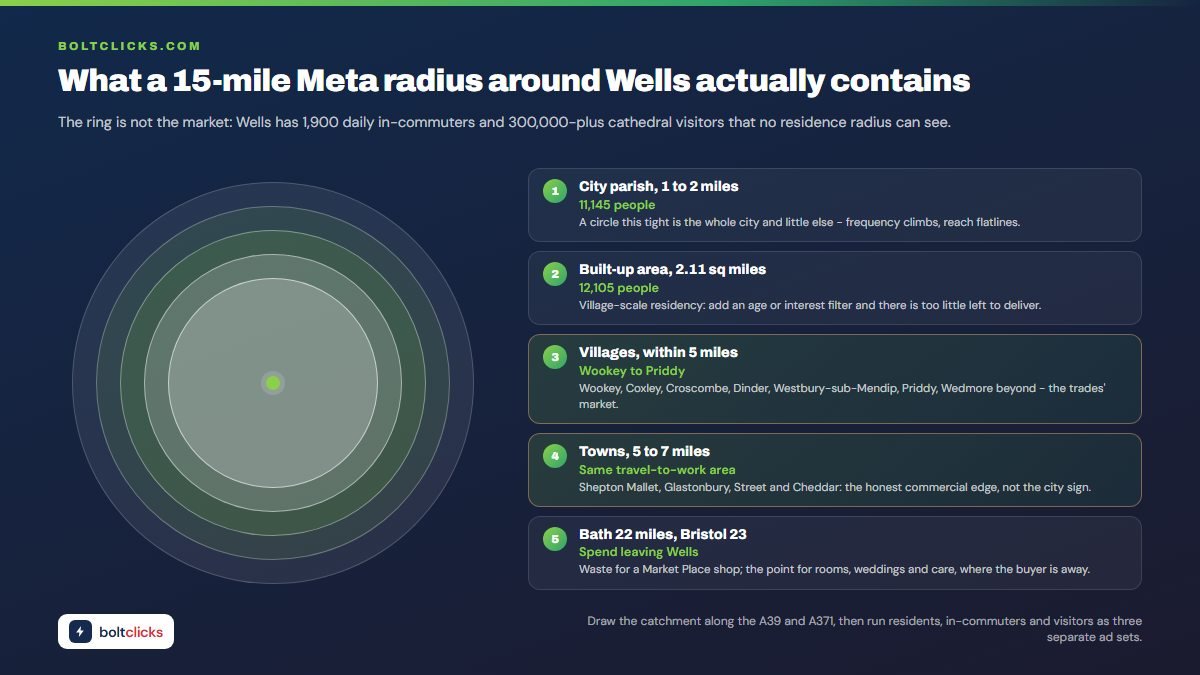Click the green number 4 badge
Image resolution: width=1200 pixels, height=675 pixels.
(554, 456)
